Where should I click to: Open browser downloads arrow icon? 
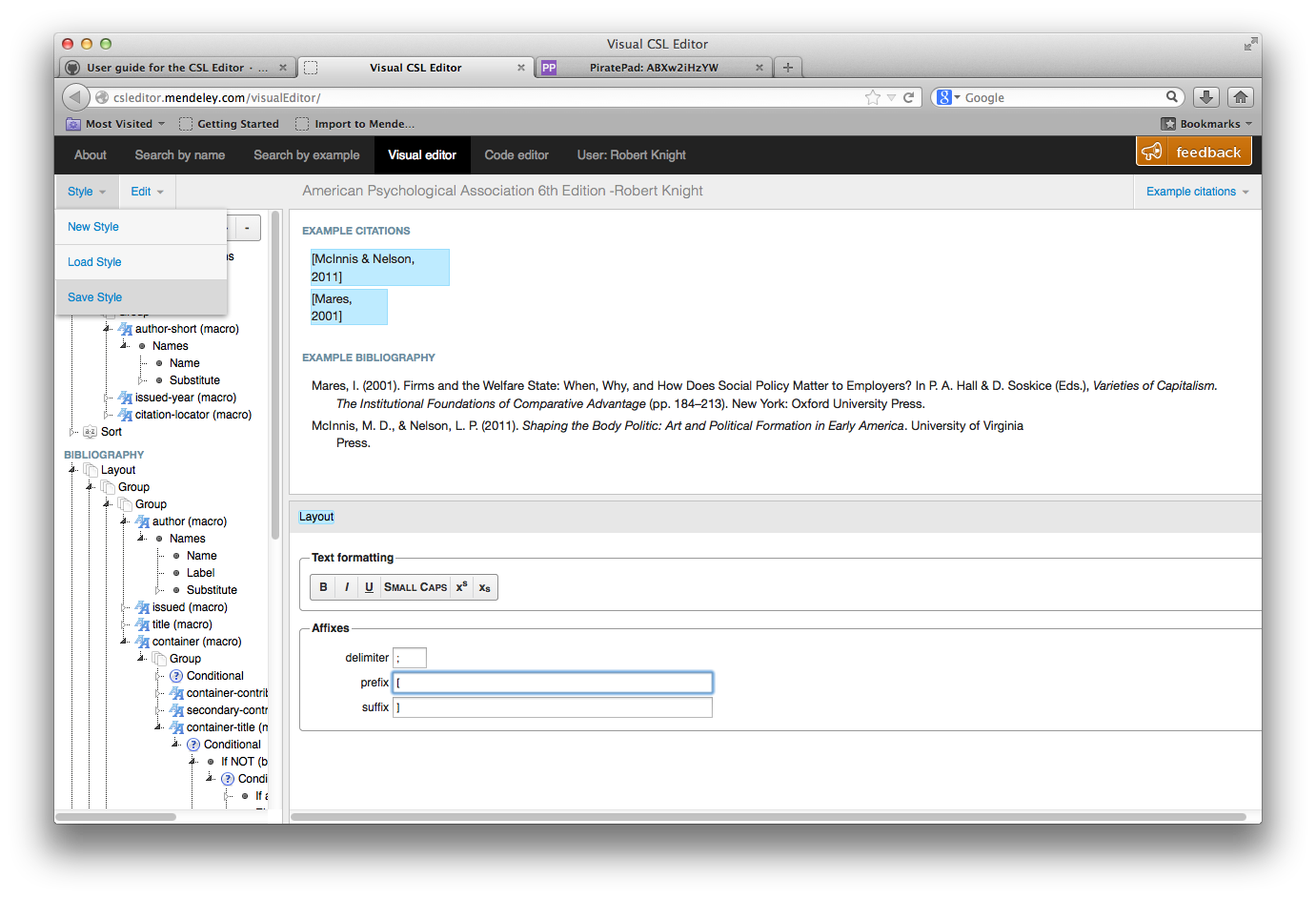[x=1205, y=97]
